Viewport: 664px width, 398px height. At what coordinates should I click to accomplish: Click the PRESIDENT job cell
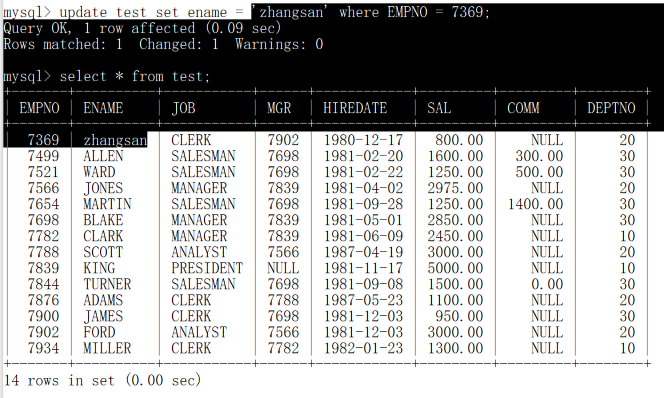(207, 268)
